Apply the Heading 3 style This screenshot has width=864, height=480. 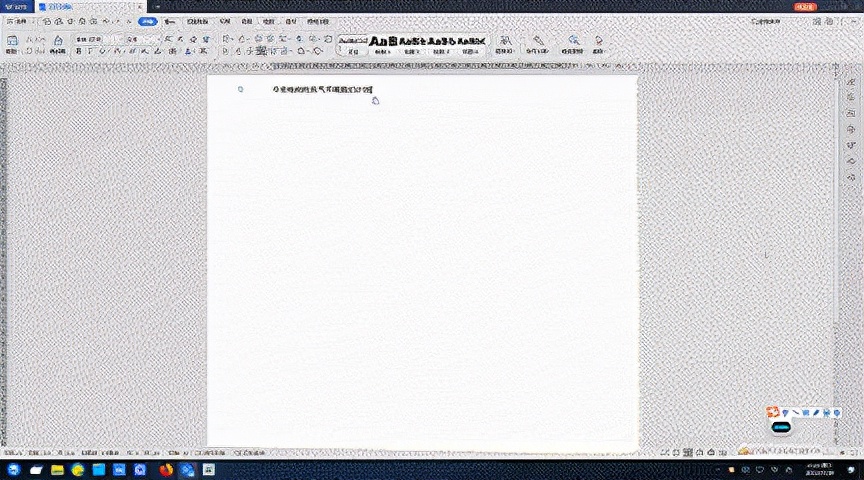441,45
